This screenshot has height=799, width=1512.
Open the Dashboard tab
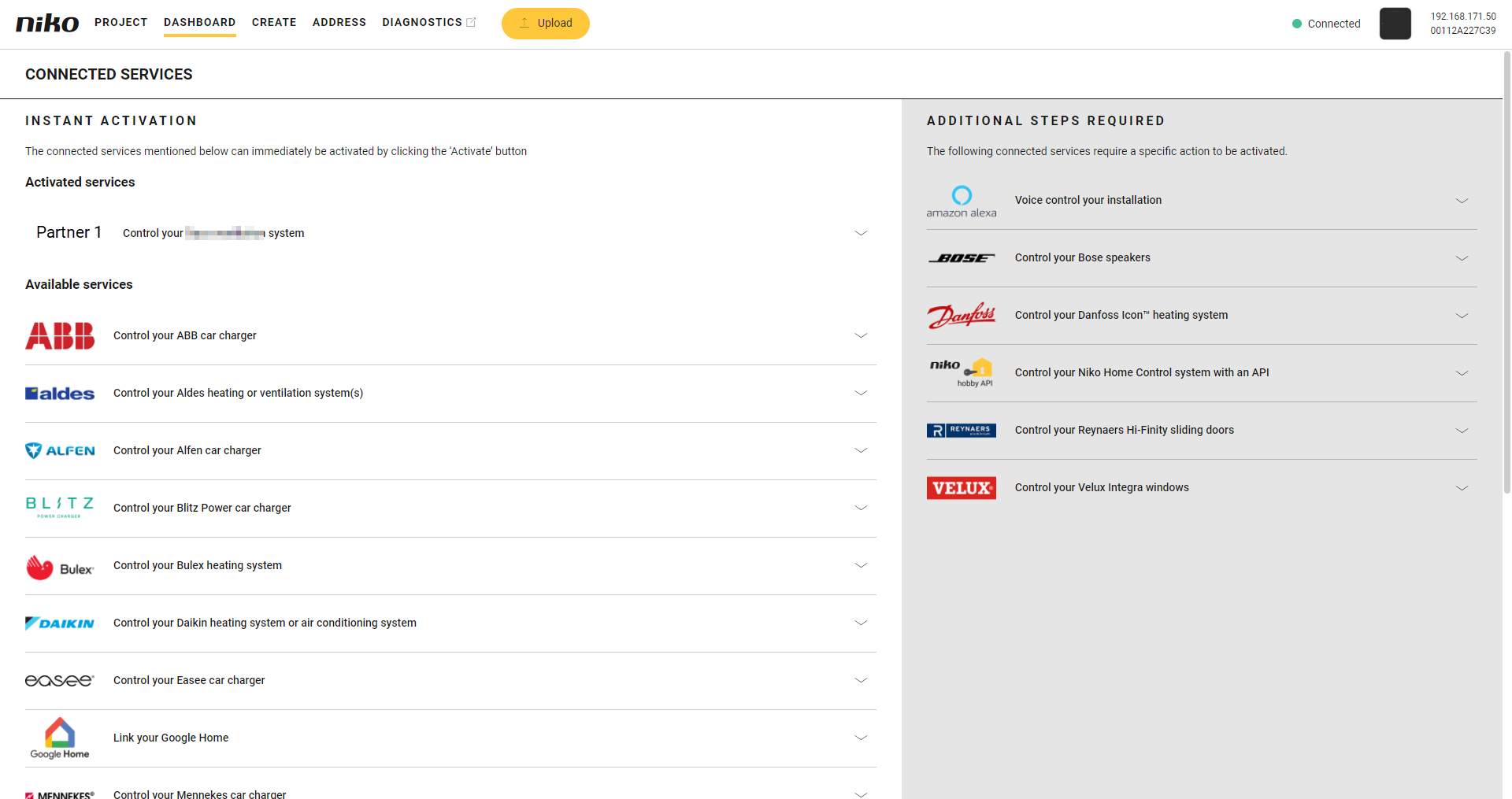(200, 22)
